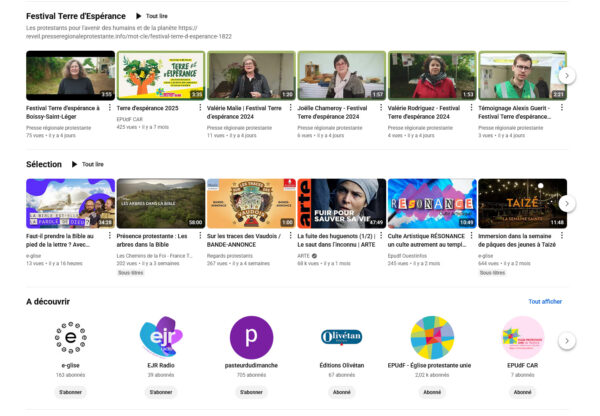Open options menu for Présence protestante video
Image resolution: width=600 pixels, height=416 pixels.
coord(200,235)
